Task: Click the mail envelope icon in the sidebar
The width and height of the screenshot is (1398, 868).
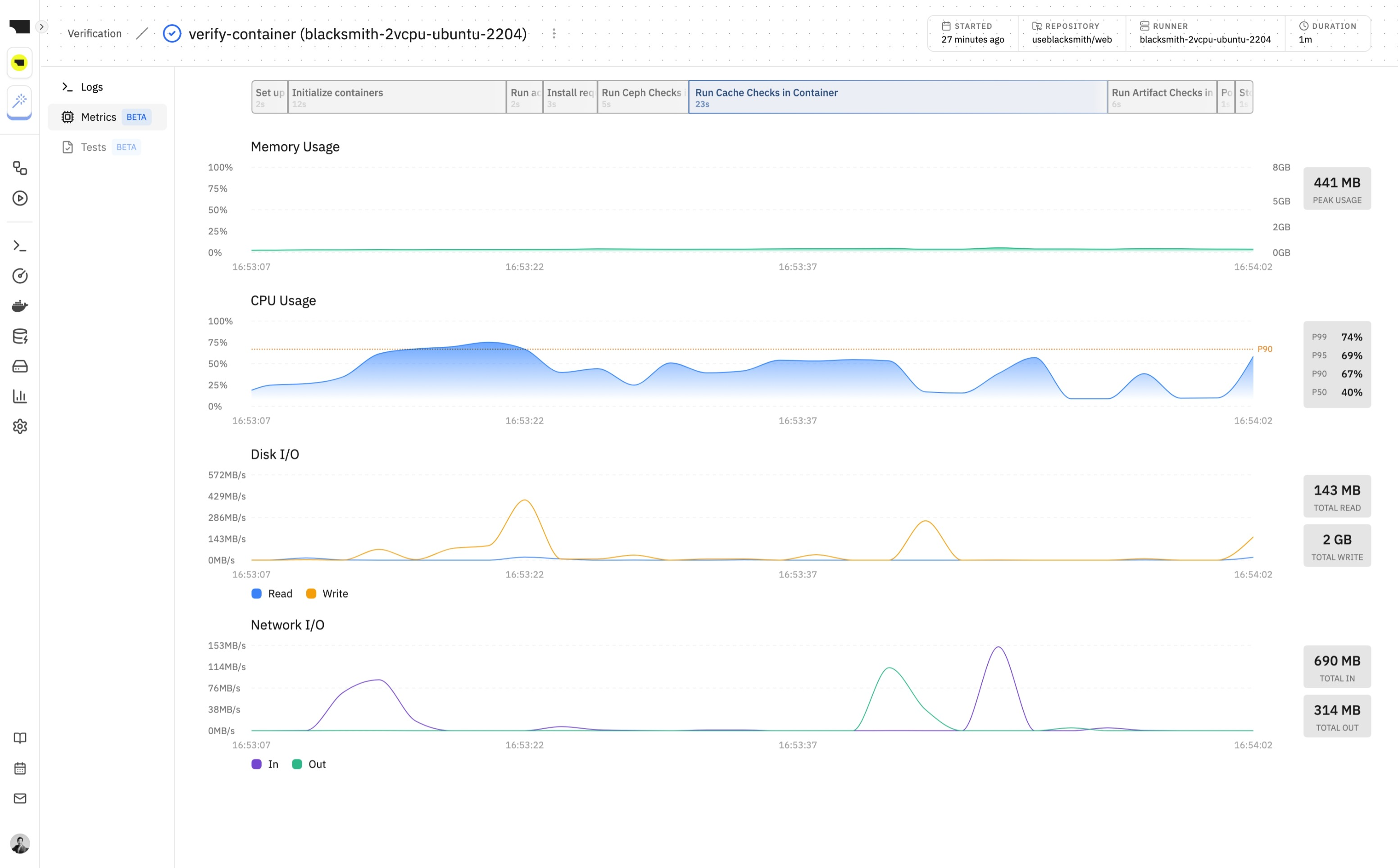Action: coord(19,798)
